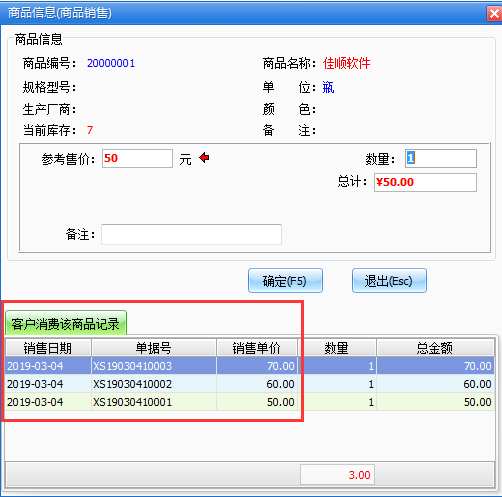The height and width of the screenshot is (497, 502).
Task: Click the 确定(F5) confirm button
Action: point(285,281)
